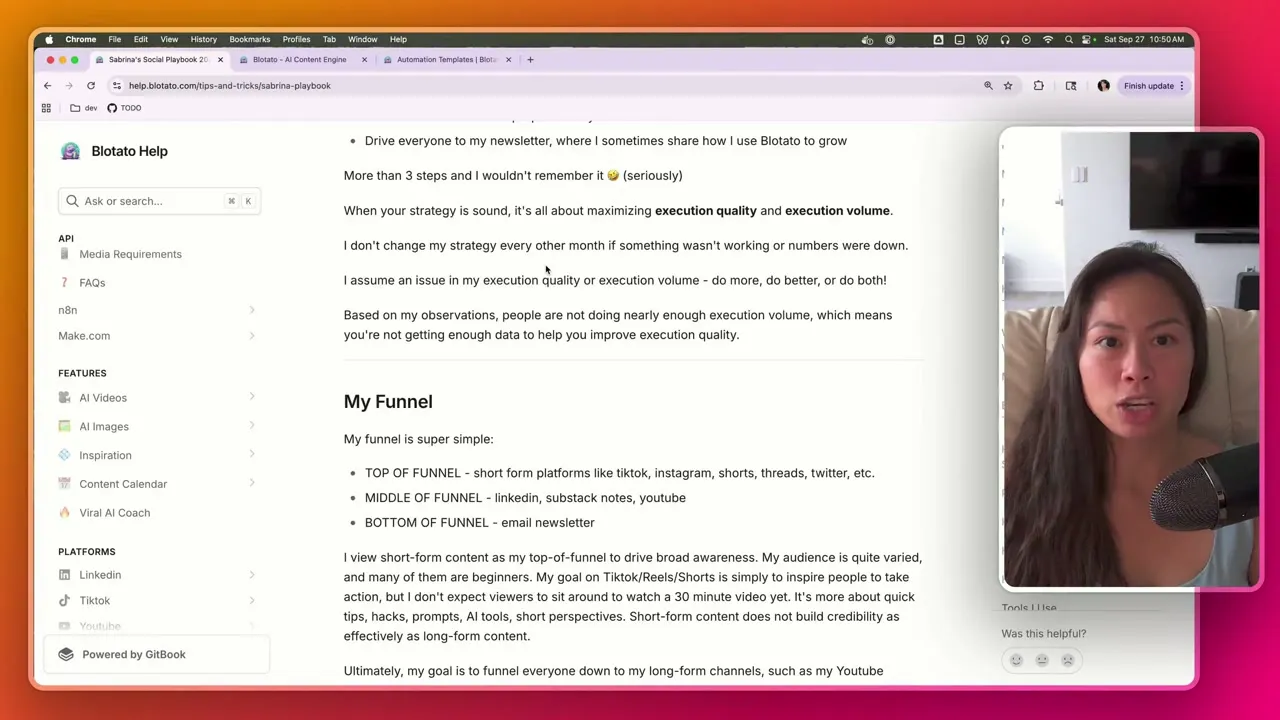Click the GitBook logo icon
This screenshot has width=1280, height=720.
[x=66, y=654]
